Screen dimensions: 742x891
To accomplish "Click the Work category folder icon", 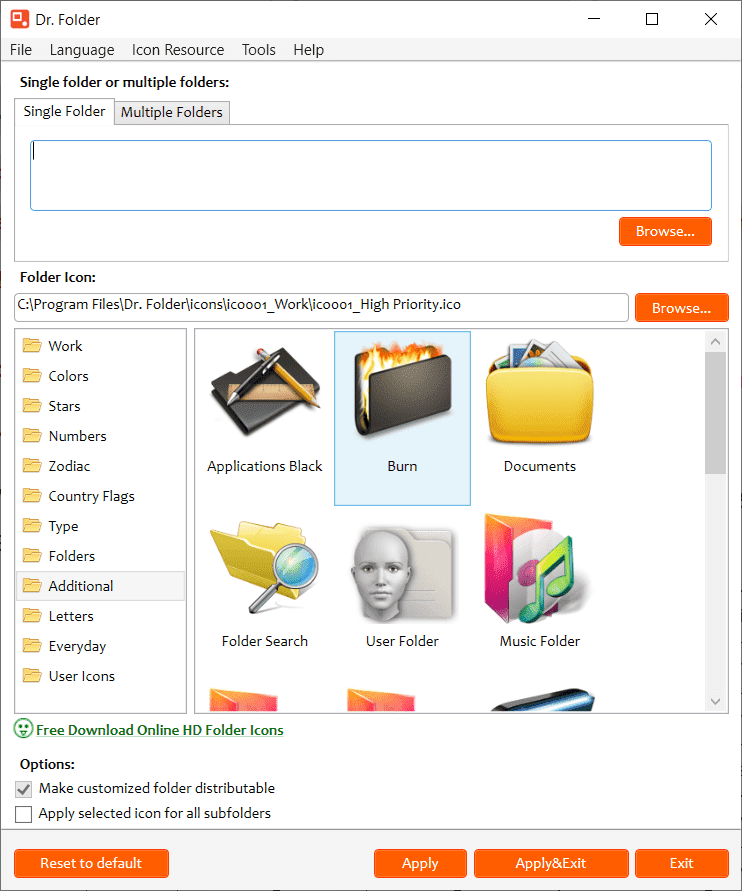I will click(x=32, y=345).
